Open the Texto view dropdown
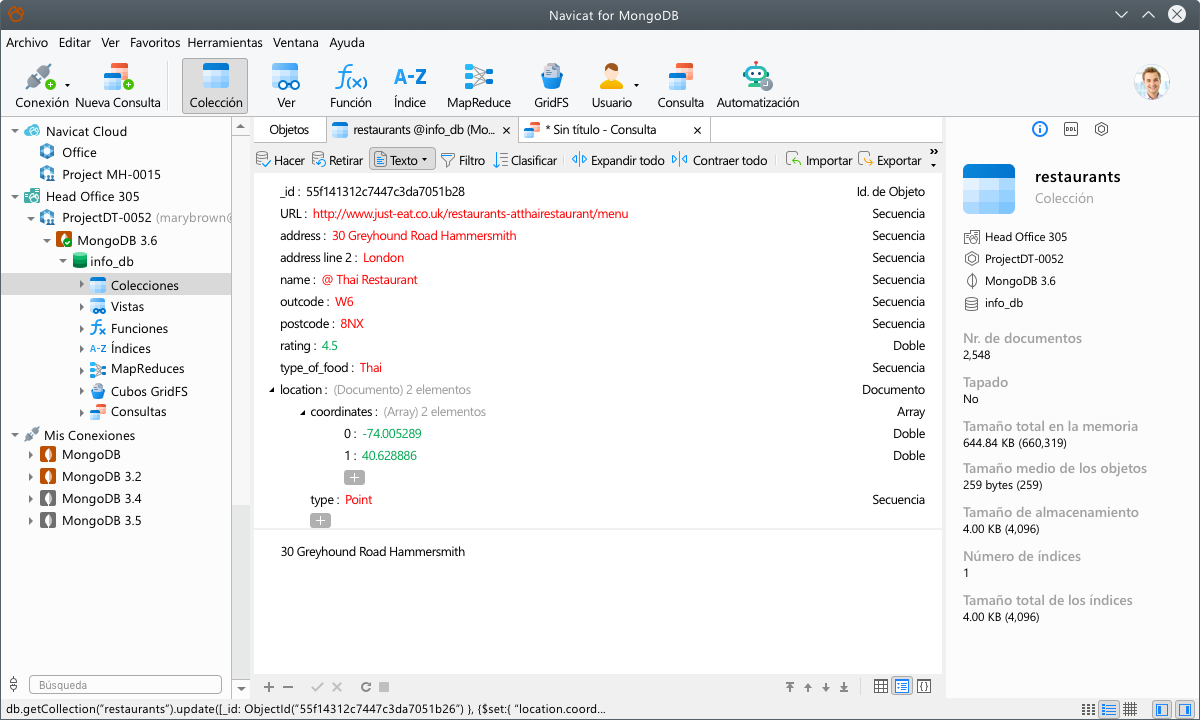1200x720 pixels. pos(401,160)
